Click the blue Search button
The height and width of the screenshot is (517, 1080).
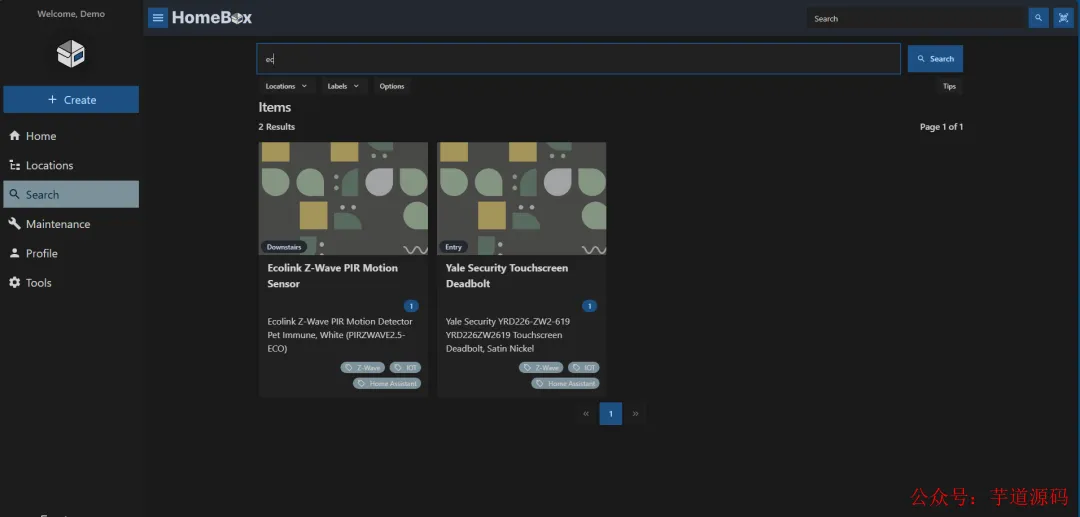tap(935, 59)
